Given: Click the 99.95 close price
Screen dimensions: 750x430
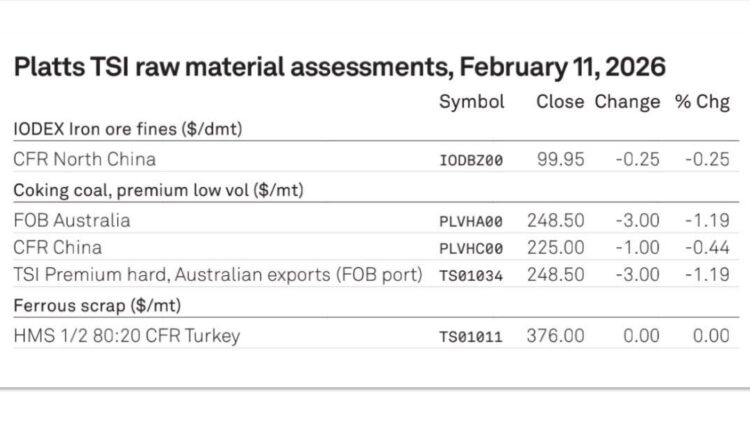Looking at the screenshot, I should click(561, 159).
